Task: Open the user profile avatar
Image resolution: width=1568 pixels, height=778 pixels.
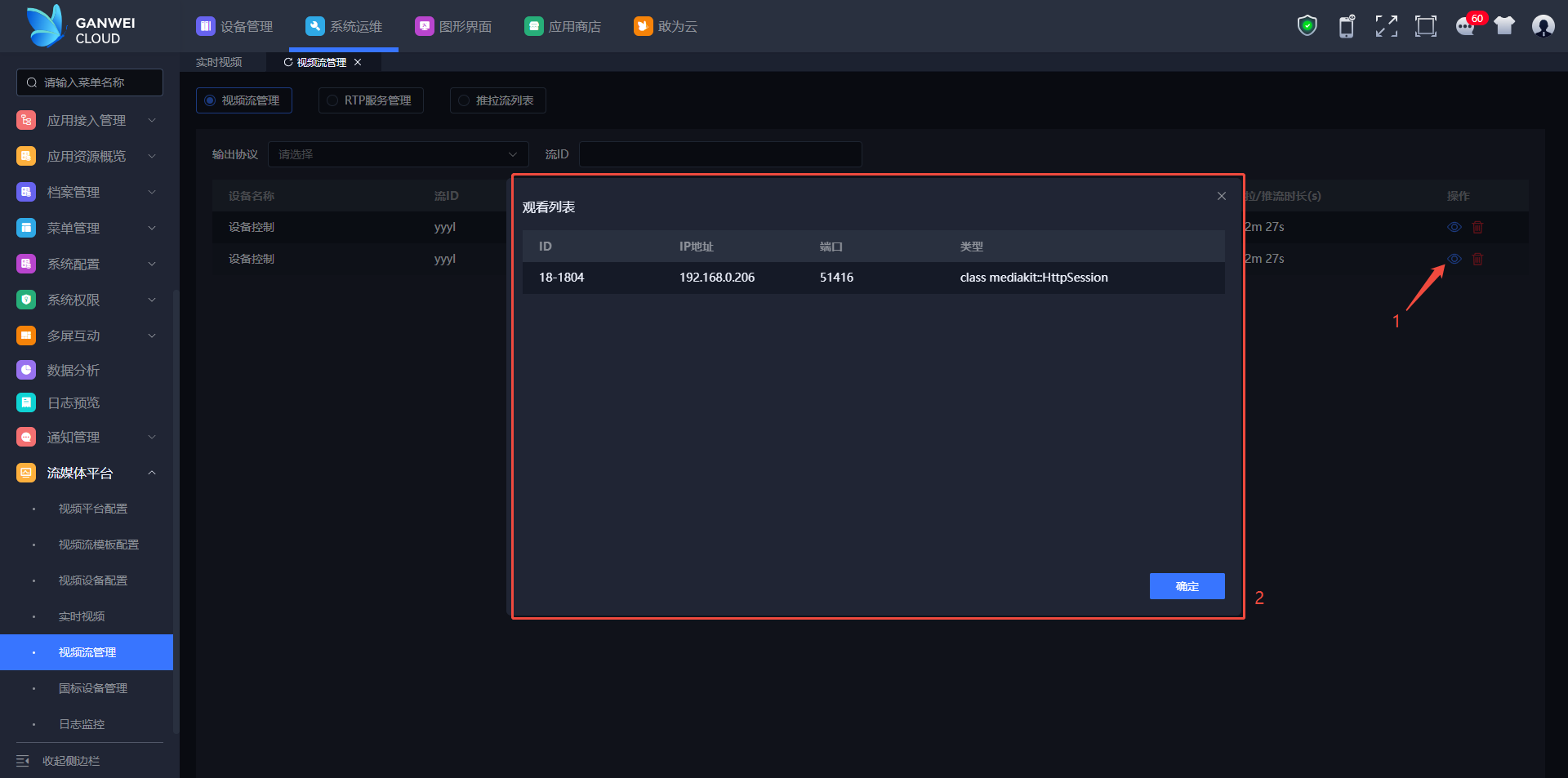Action: 1543,26
